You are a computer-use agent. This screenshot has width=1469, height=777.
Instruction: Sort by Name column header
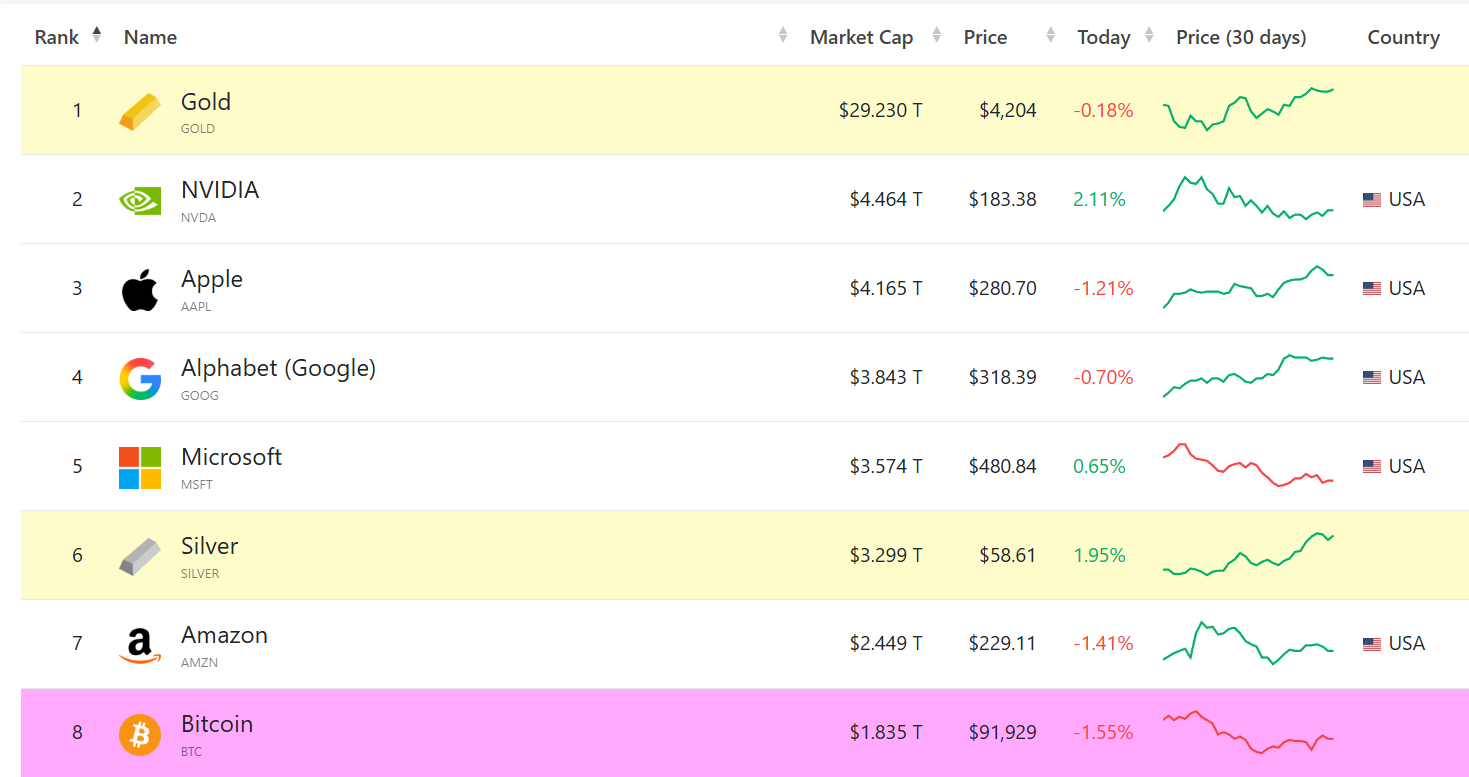tap(150, 37)
